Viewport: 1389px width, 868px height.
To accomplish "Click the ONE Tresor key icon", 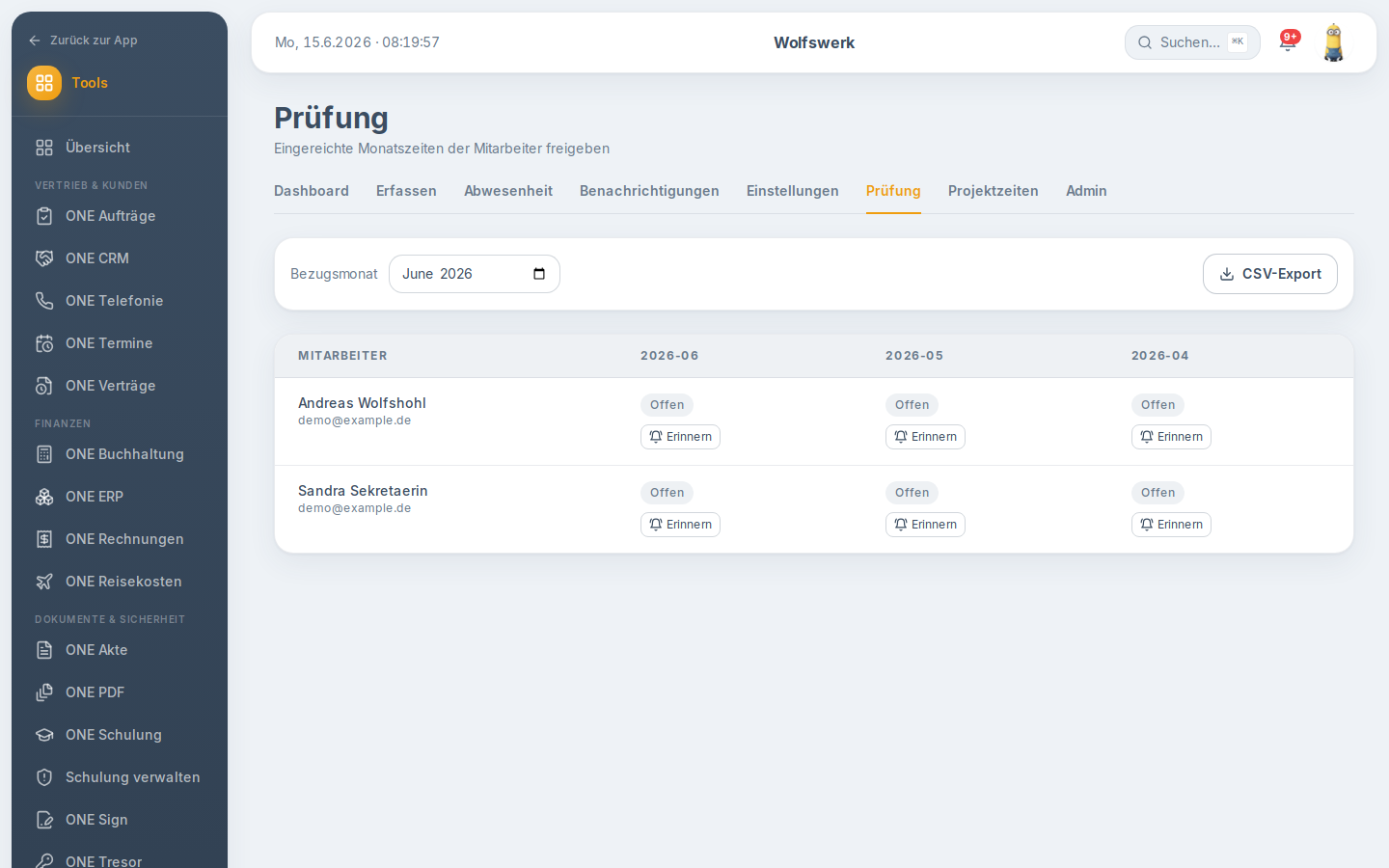I will tap(44, 860).
